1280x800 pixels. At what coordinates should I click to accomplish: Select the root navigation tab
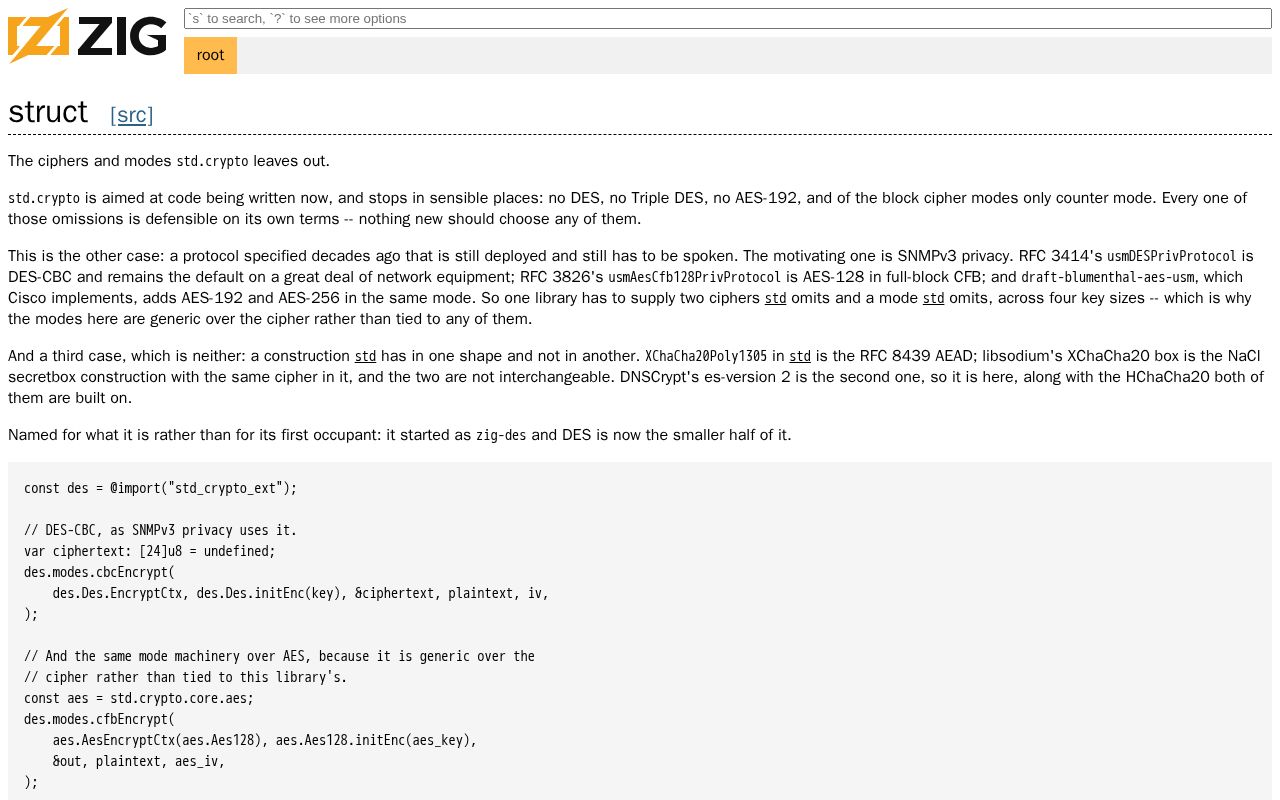click(210, 55)
